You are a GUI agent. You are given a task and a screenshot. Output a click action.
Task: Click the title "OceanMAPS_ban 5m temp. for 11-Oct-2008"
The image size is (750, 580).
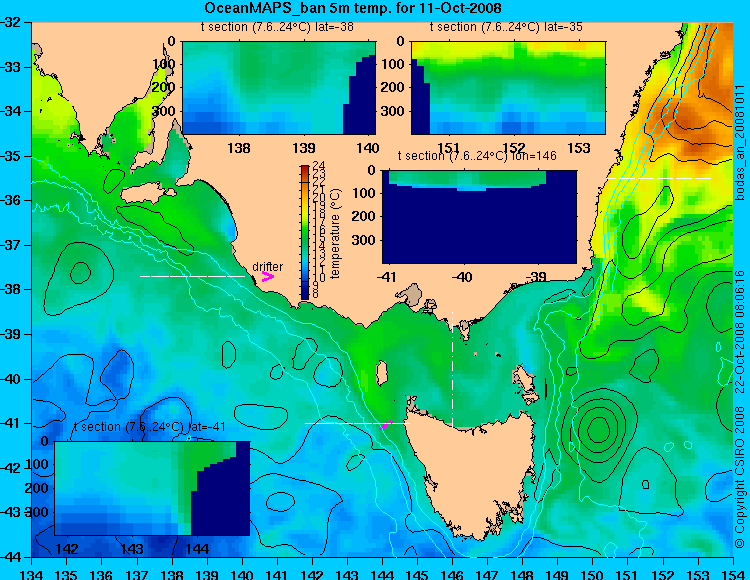353,8
